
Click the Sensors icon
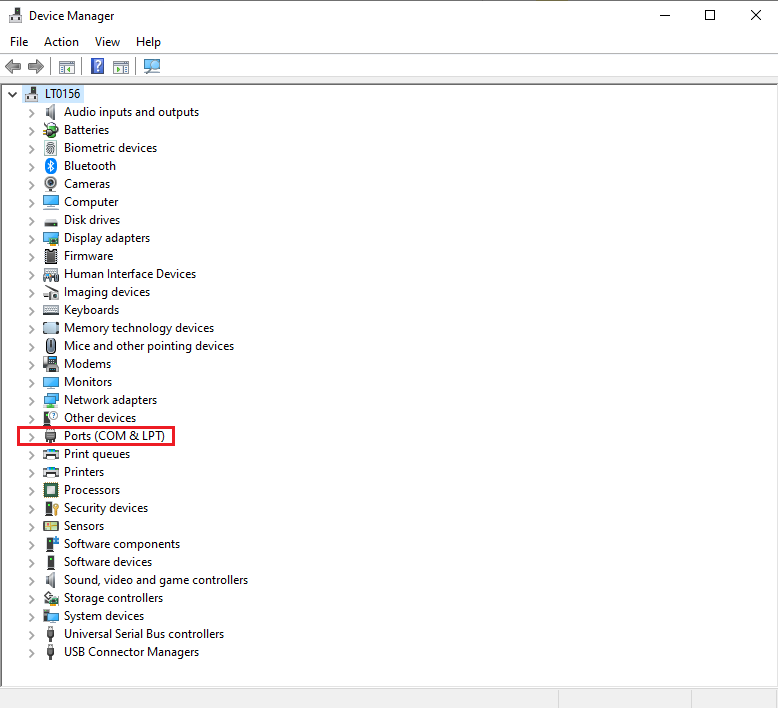coord(51,526)
